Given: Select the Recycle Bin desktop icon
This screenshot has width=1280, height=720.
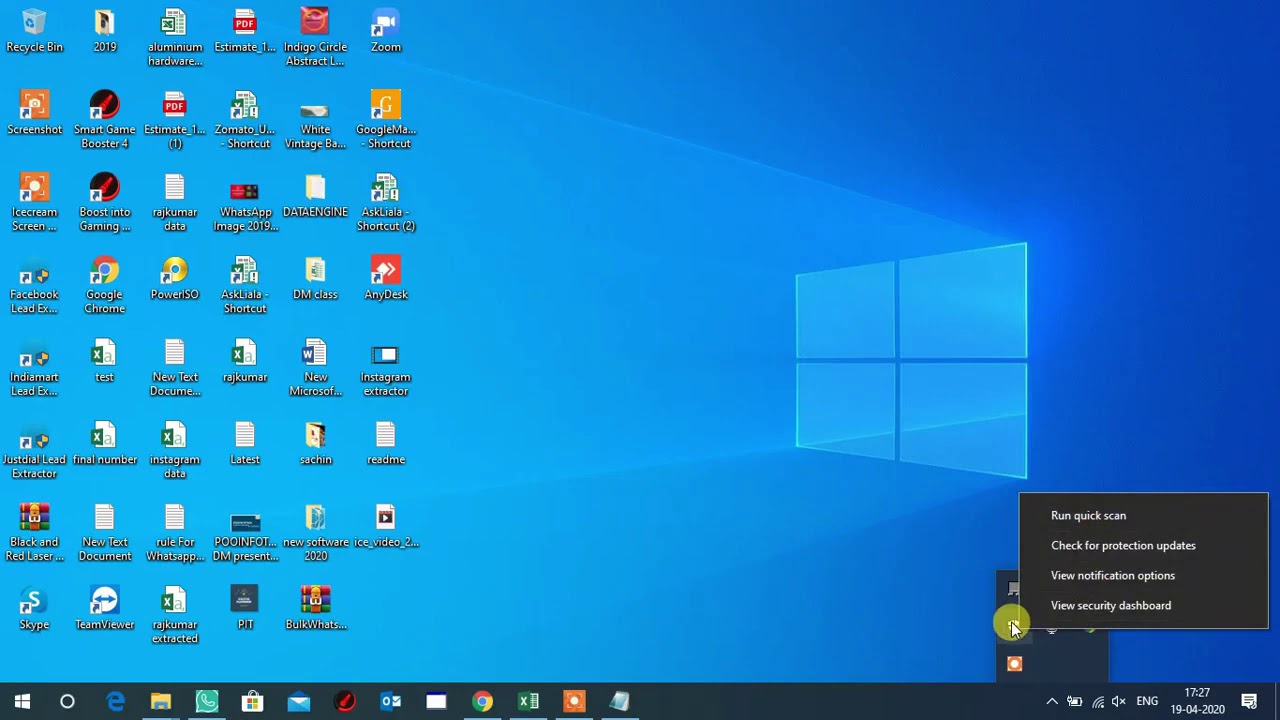Looking at the screenshot, I should [34, 31].
